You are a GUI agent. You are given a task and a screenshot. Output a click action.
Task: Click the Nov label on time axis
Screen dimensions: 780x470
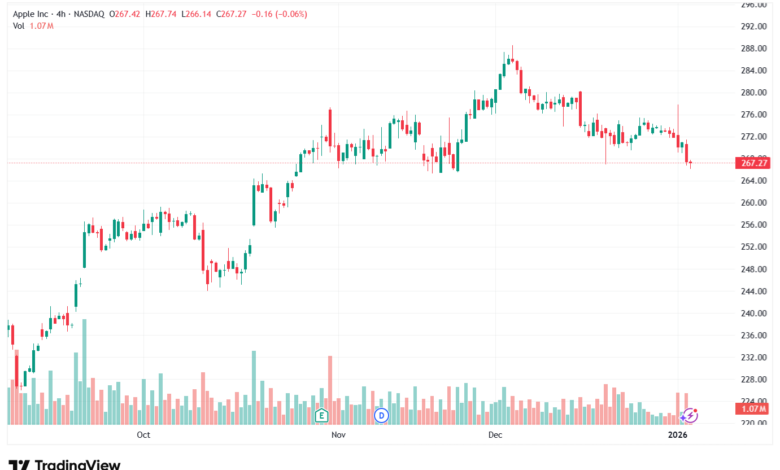point(337,435)
